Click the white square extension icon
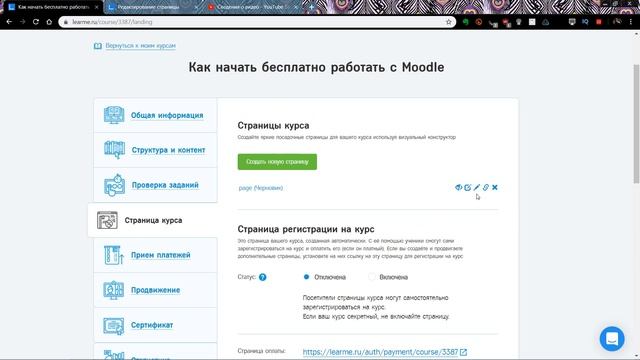This screenshot has width=640, height=360. [x=532, y=22]
